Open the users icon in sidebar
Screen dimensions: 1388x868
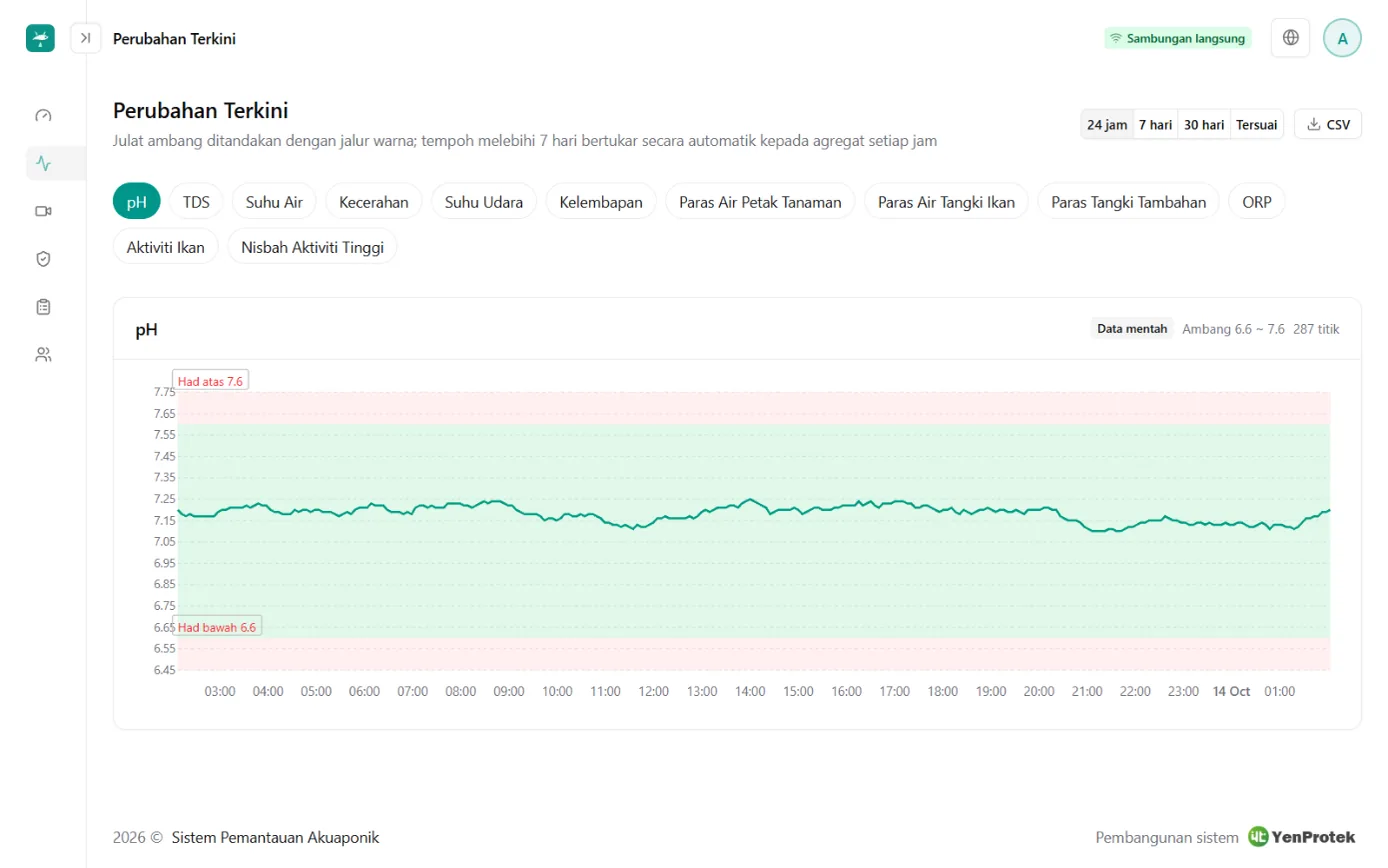[x=43, y=354]
